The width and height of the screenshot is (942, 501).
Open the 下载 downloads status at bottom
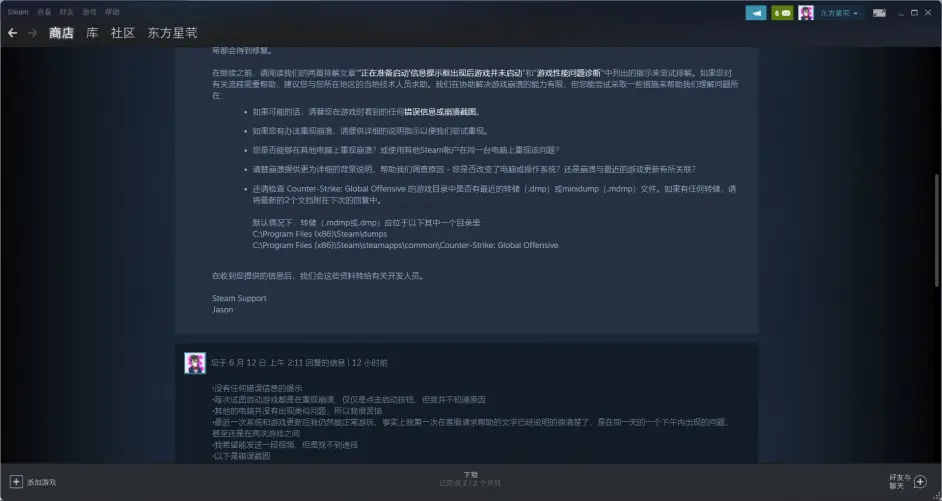pyautogui.click(x=470, y=475)
